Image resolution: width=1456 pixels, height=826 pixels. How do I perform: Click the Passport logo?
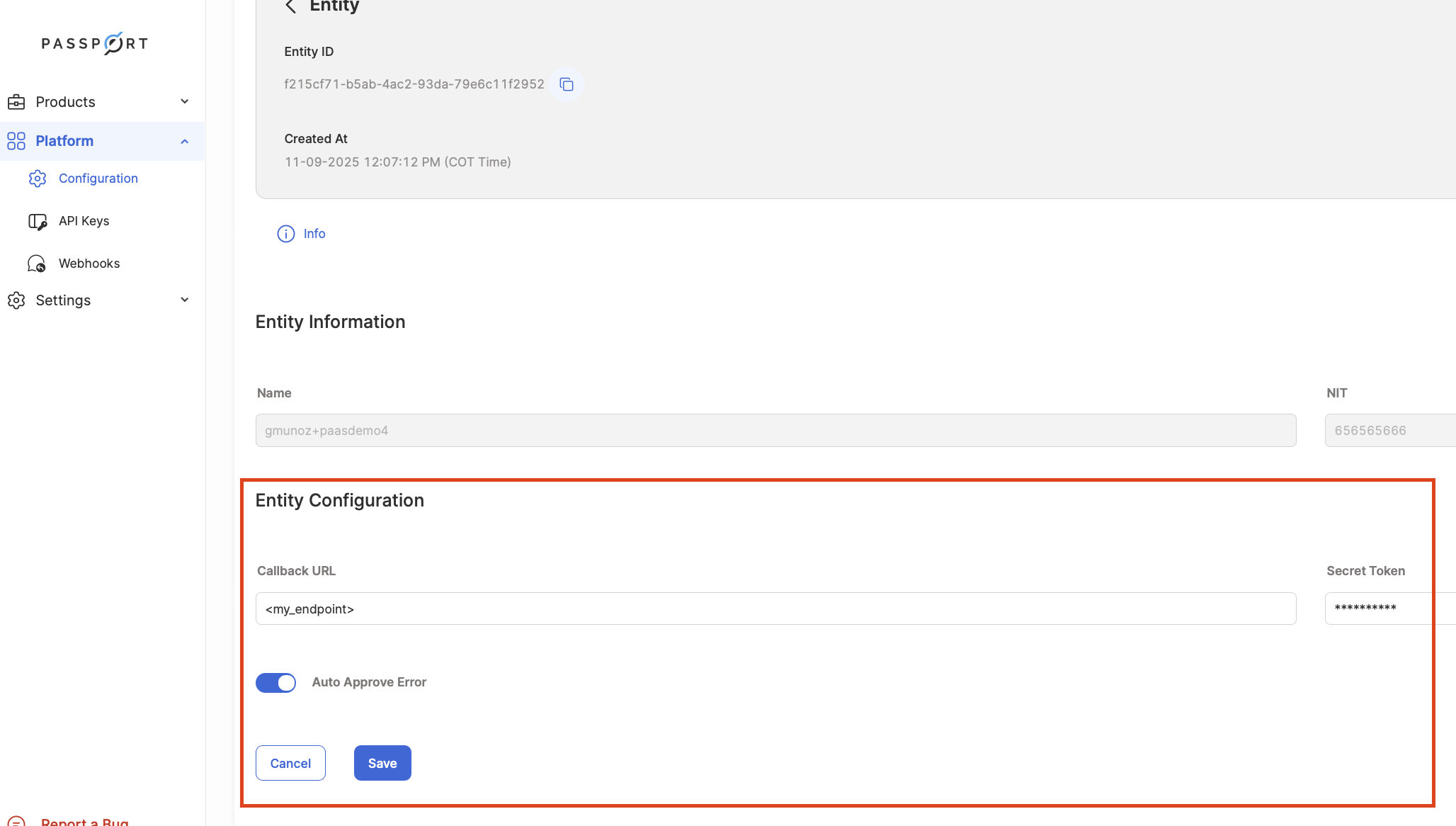(94, 43)
